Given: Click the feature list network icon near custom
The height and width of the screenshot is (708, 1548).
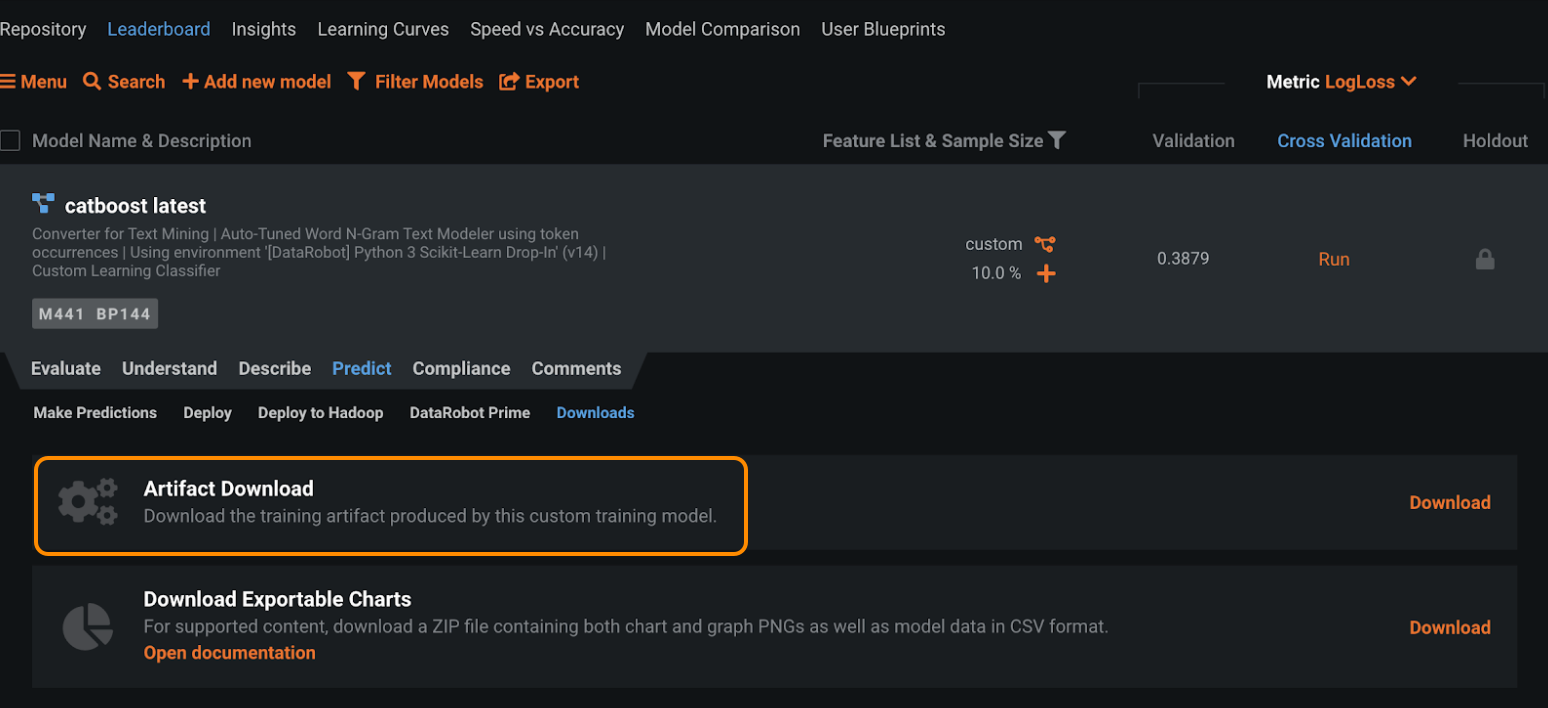Looking at the screenshot, I should (1045, 244).
